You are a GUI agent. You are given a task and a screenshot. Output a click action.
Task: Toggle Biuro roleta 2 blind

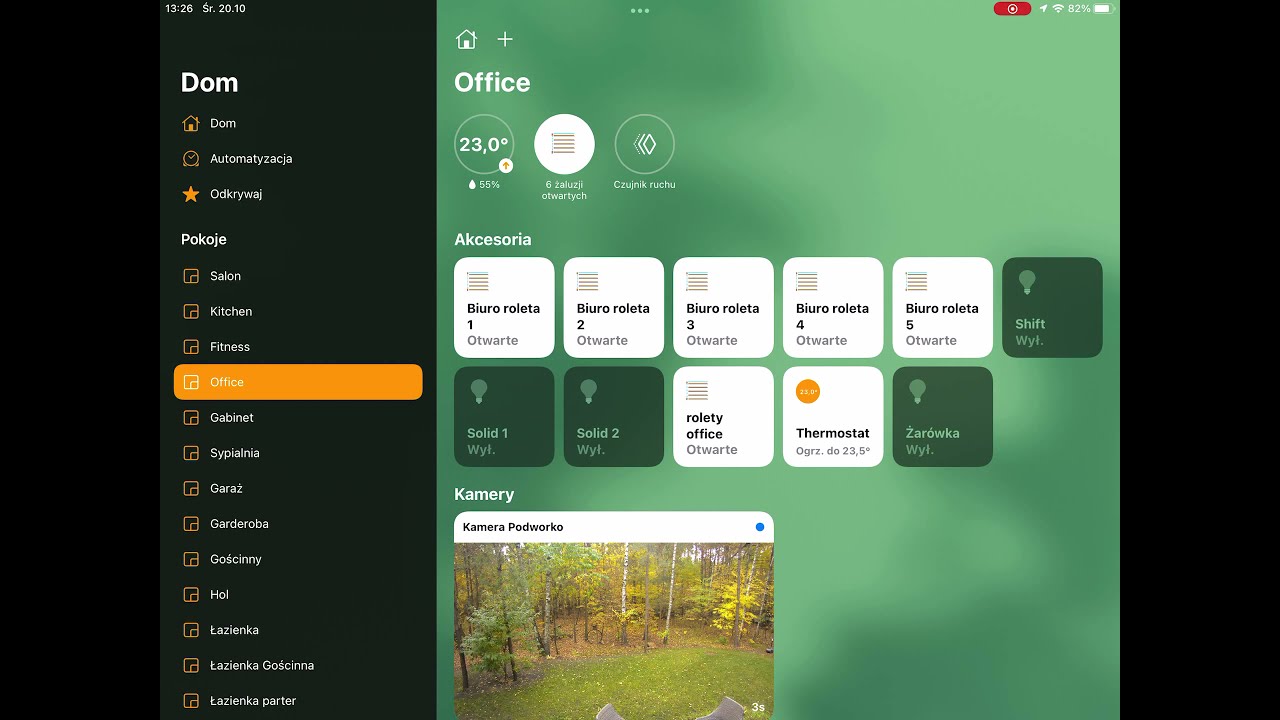click(x=614, y=308)
